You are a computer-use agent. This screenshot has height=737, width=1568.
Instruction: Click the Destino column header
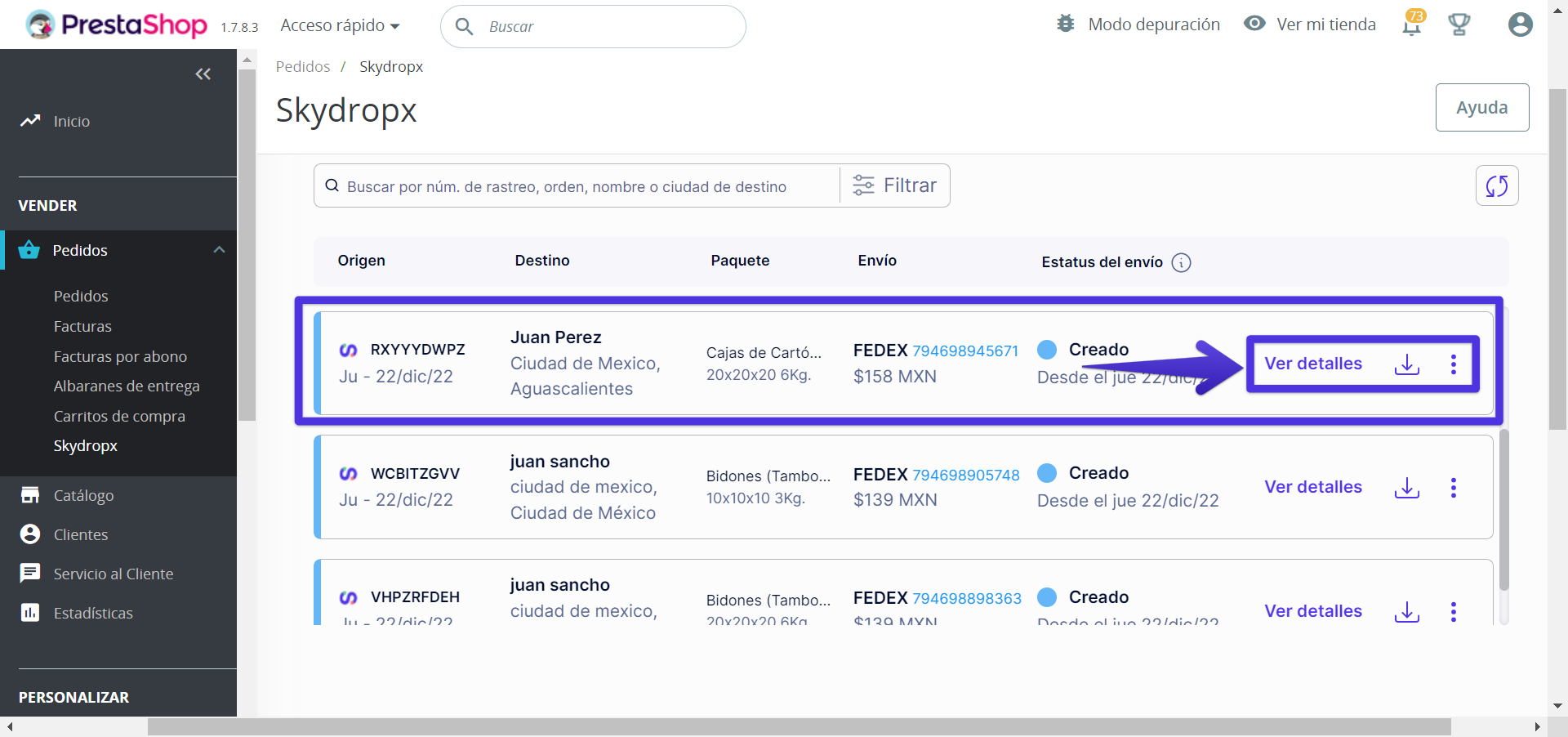(x=542, y=260)
